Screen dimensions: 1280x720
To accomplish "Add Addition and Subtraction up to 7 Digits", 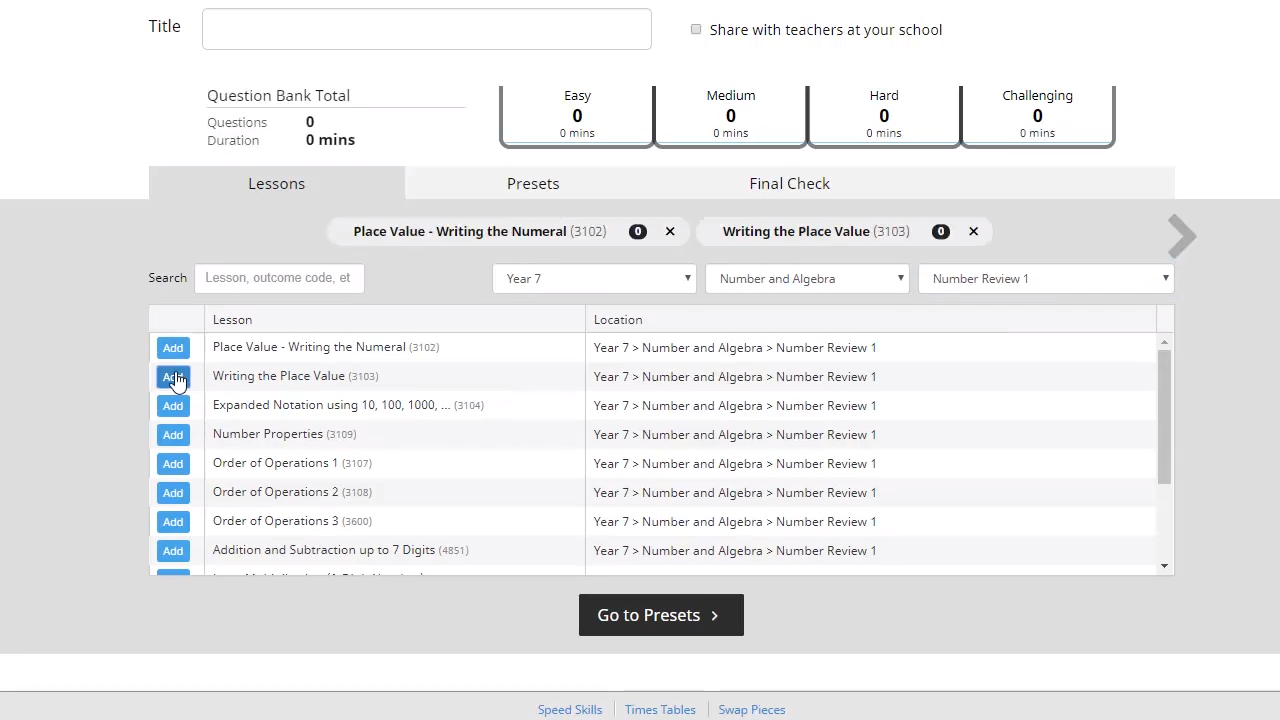I will [x=173, y=551].
